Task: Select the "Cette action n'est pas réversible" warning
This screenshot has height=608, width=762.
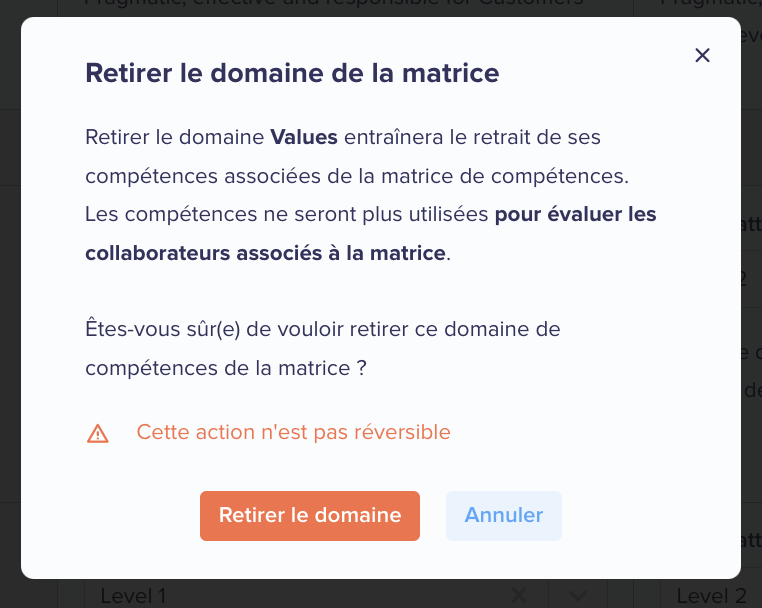Action: [x=294, y=432]
